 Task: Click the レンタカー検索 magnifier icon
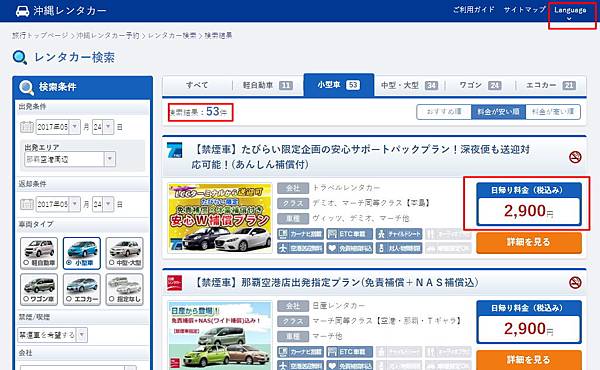coord(20,57)
